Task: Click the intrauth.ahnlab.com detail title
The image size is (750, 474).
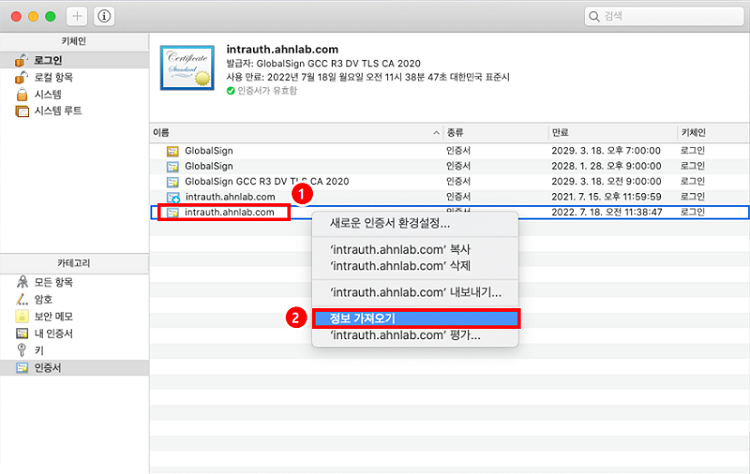Action: (x=282, y=49)
